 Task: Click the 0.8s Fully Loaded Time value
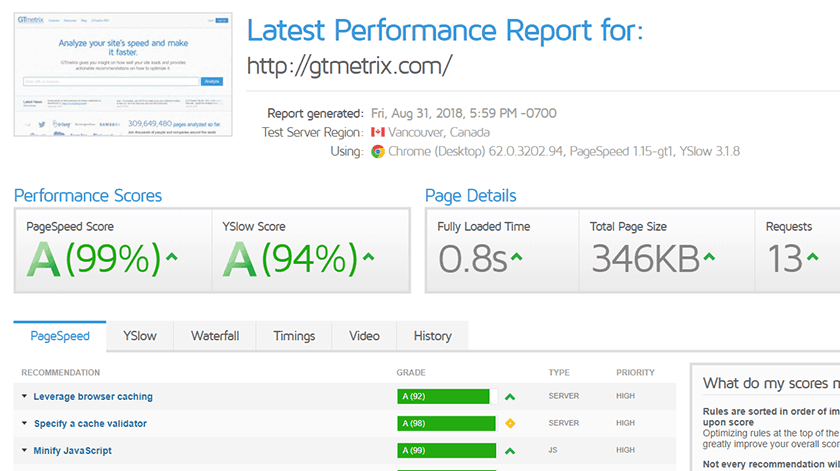tap(472, 259)
